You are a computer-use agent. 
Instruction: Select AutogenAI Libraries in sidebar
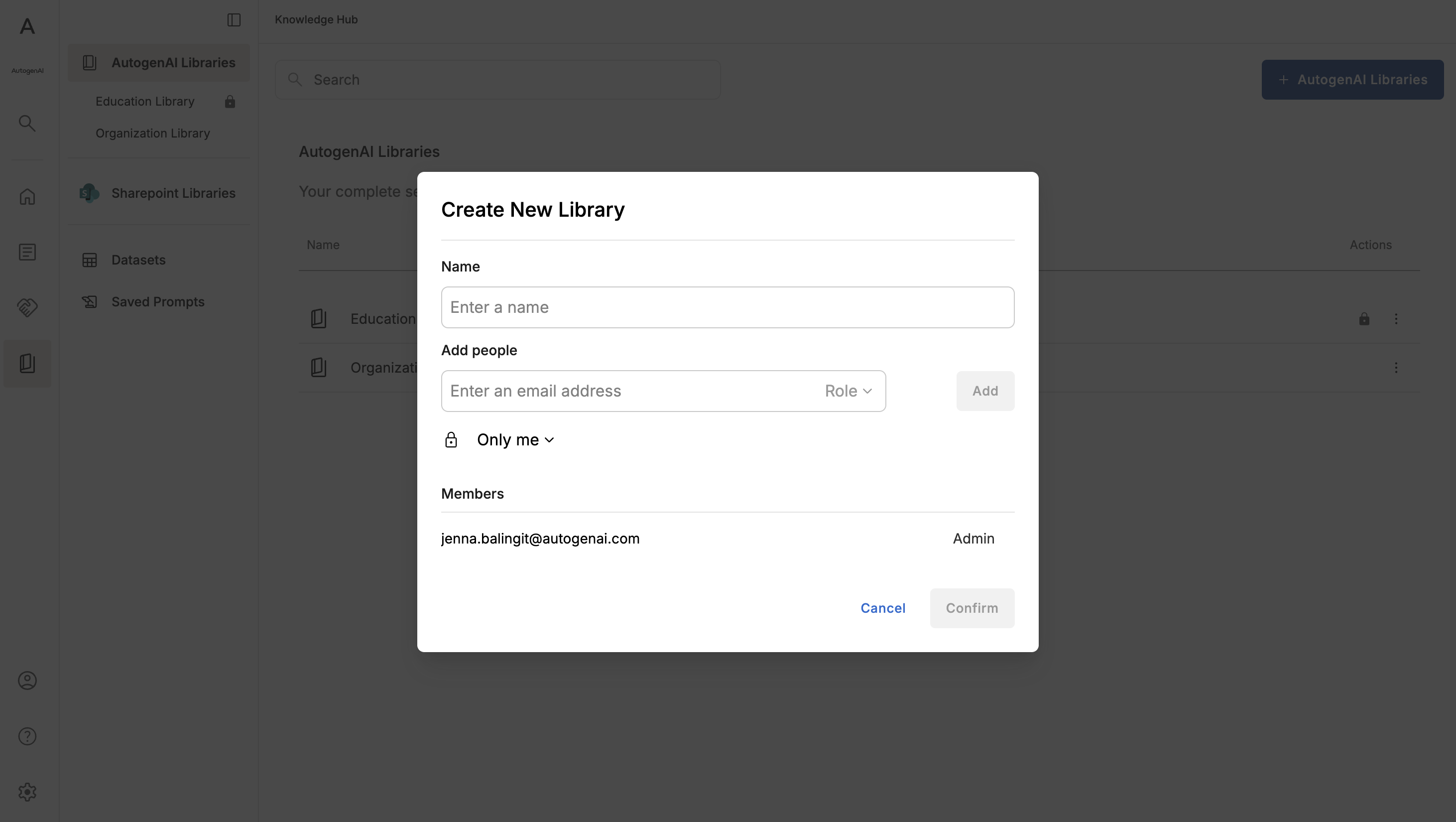(x=158, y=63)
